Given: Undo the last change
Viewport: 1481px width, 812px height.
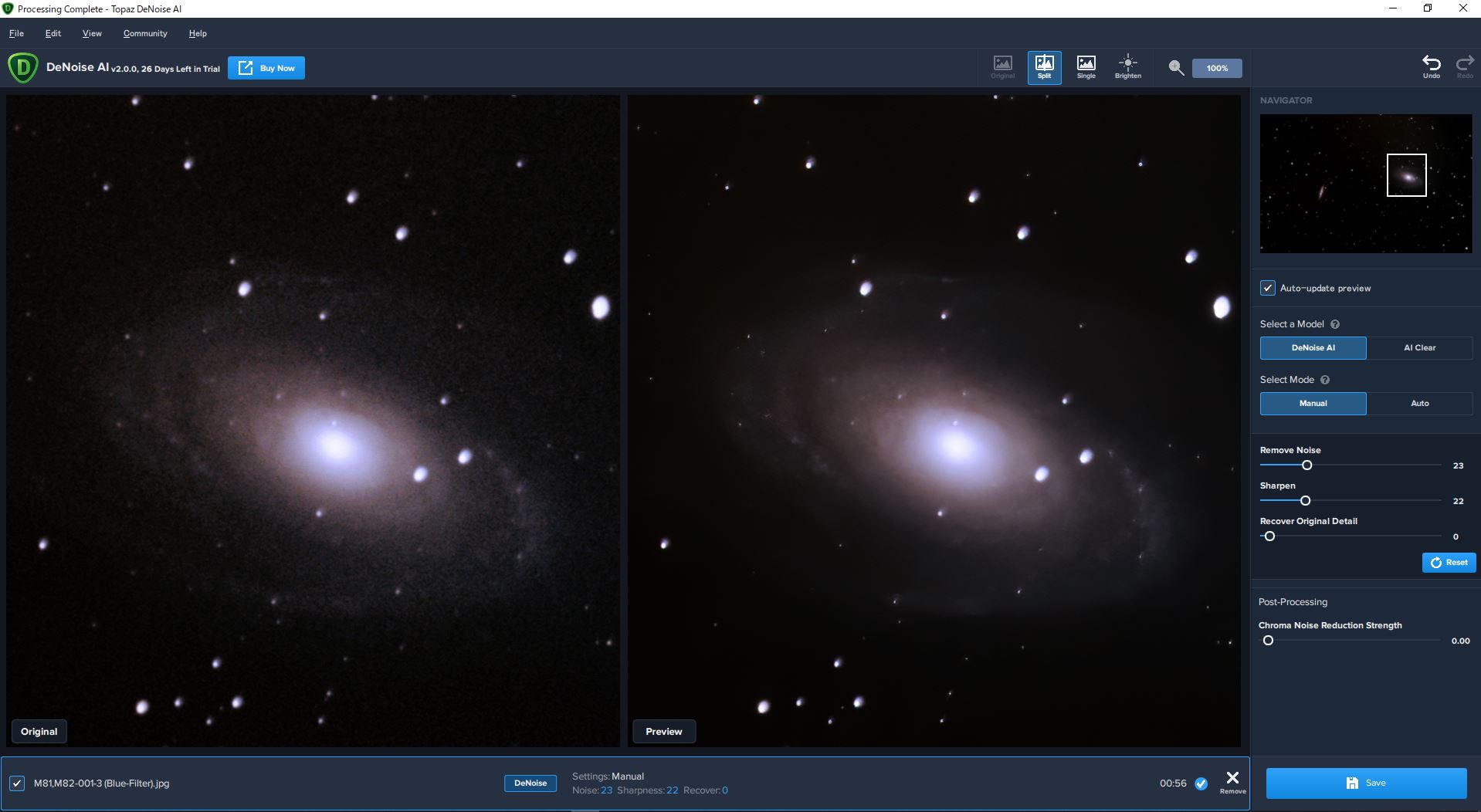Looking at the screenshot, I should tap(1431, 66).
